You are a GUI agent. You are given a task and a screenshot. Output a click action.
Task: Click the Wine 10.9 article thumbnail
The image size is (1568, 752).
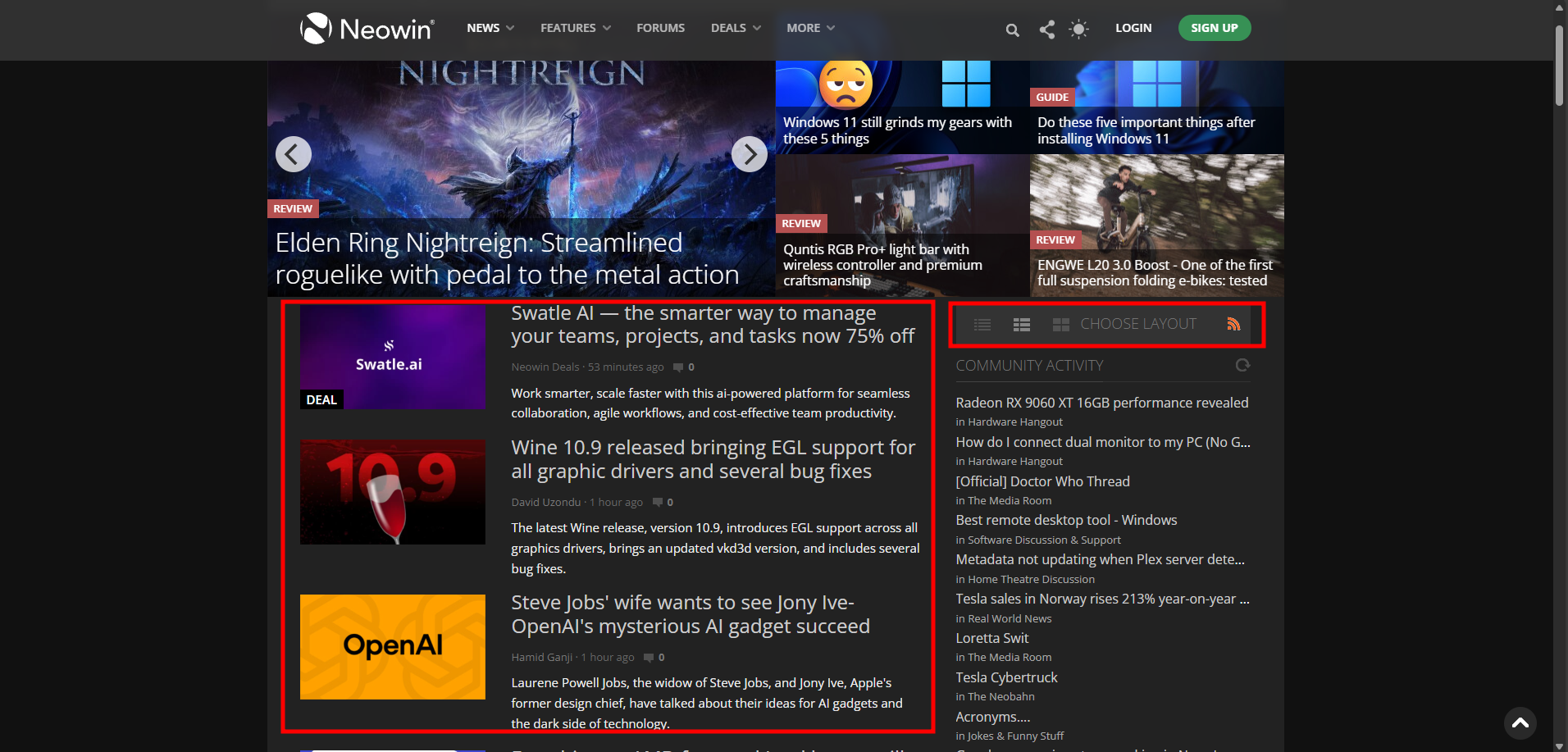point(392,492)
